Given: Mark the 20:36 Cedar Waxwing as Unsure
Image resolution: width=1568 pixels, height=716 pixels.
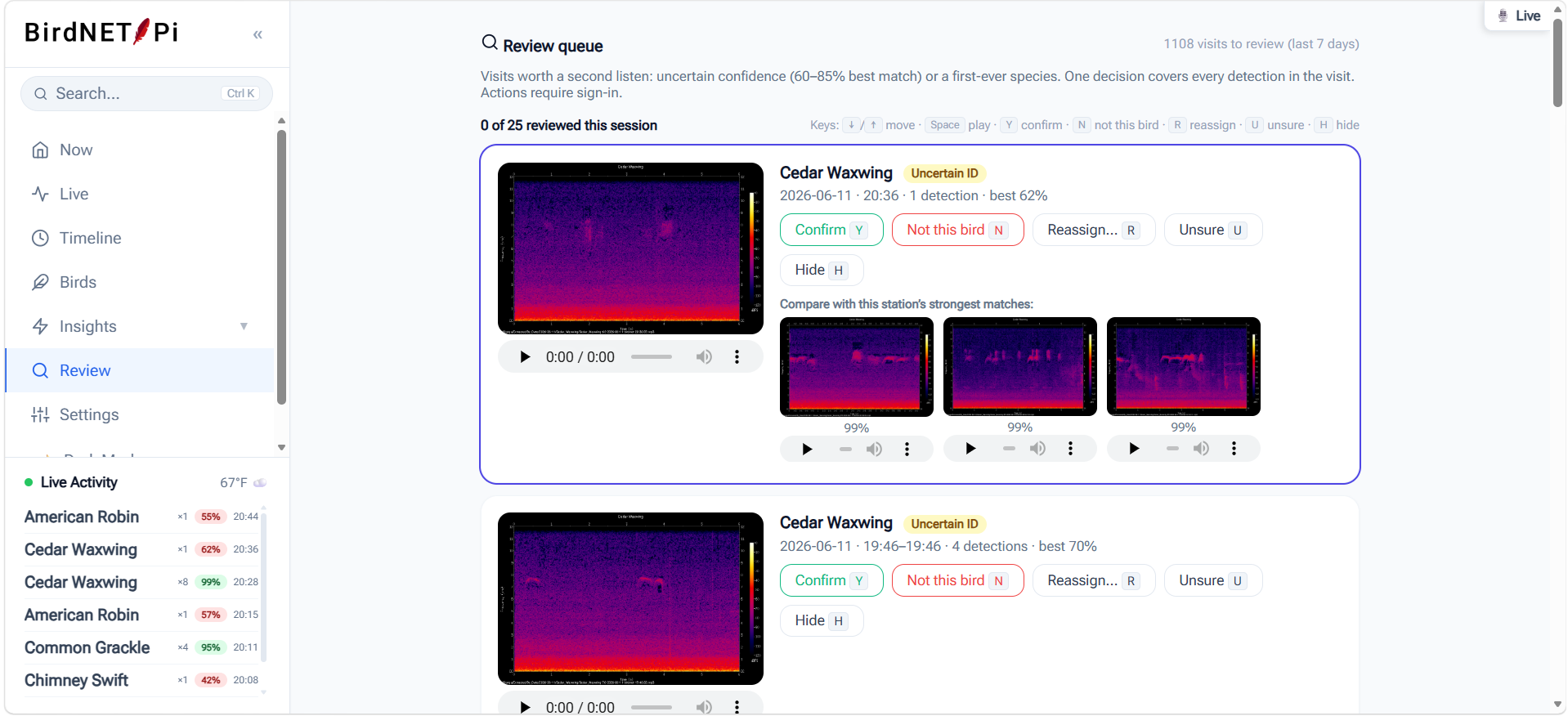Looking at the screenshot, I should point(1213,230).
